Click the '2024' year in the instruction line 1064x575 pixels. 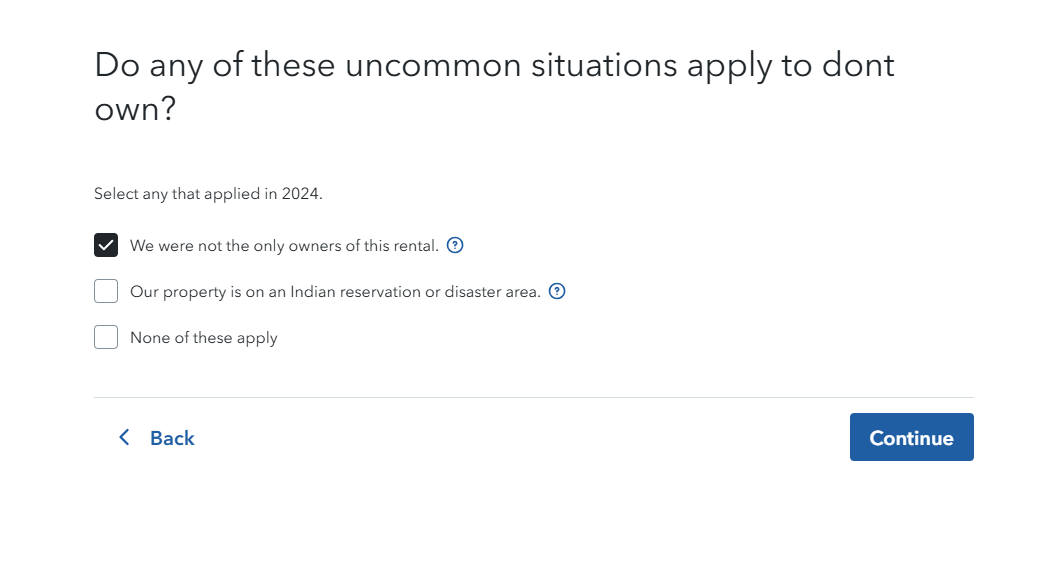300,193
